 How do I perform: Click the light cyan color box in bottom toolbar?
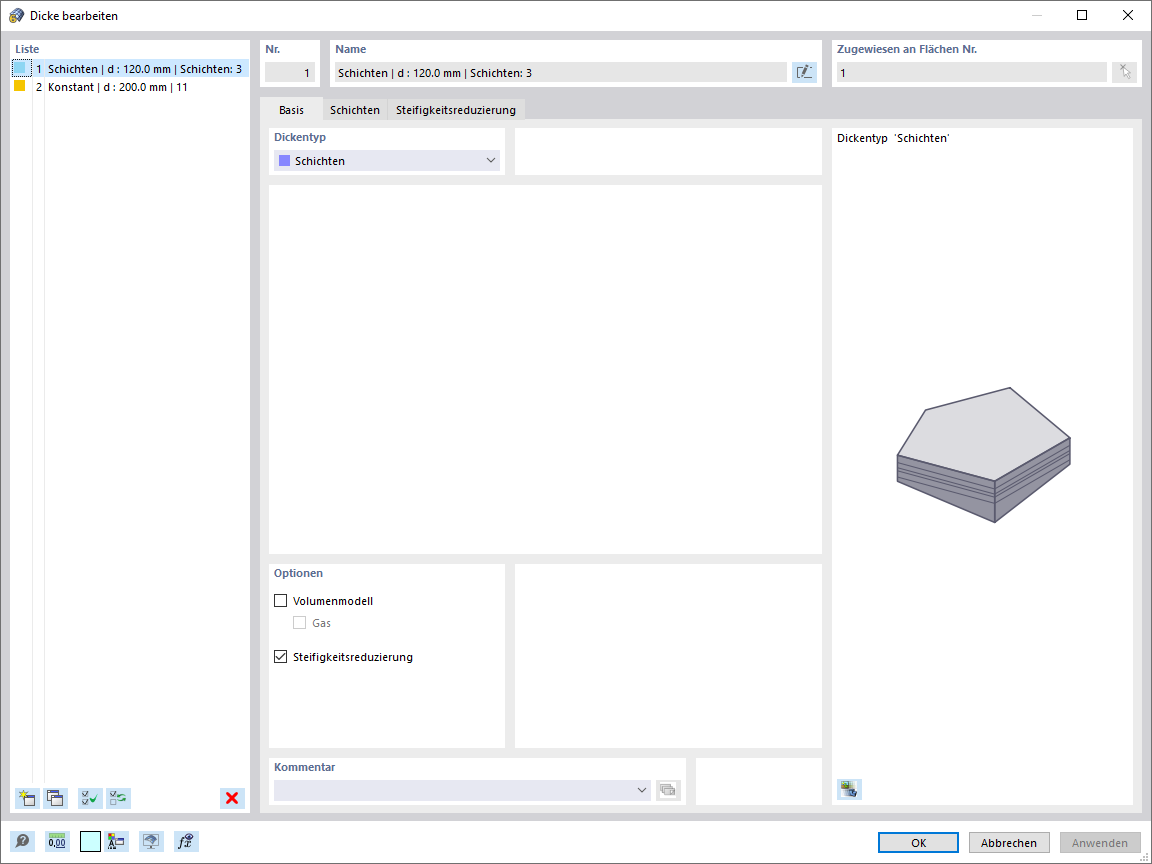tap(90, 841)
